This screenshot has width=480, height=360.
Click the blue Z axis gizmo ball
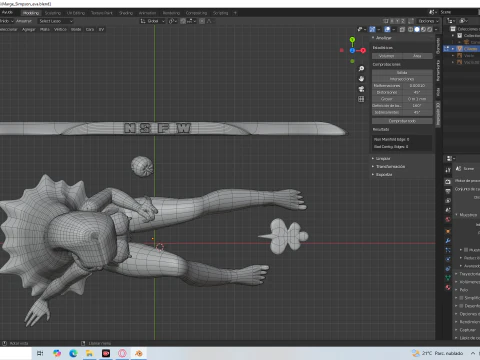[x=352, y=50]
